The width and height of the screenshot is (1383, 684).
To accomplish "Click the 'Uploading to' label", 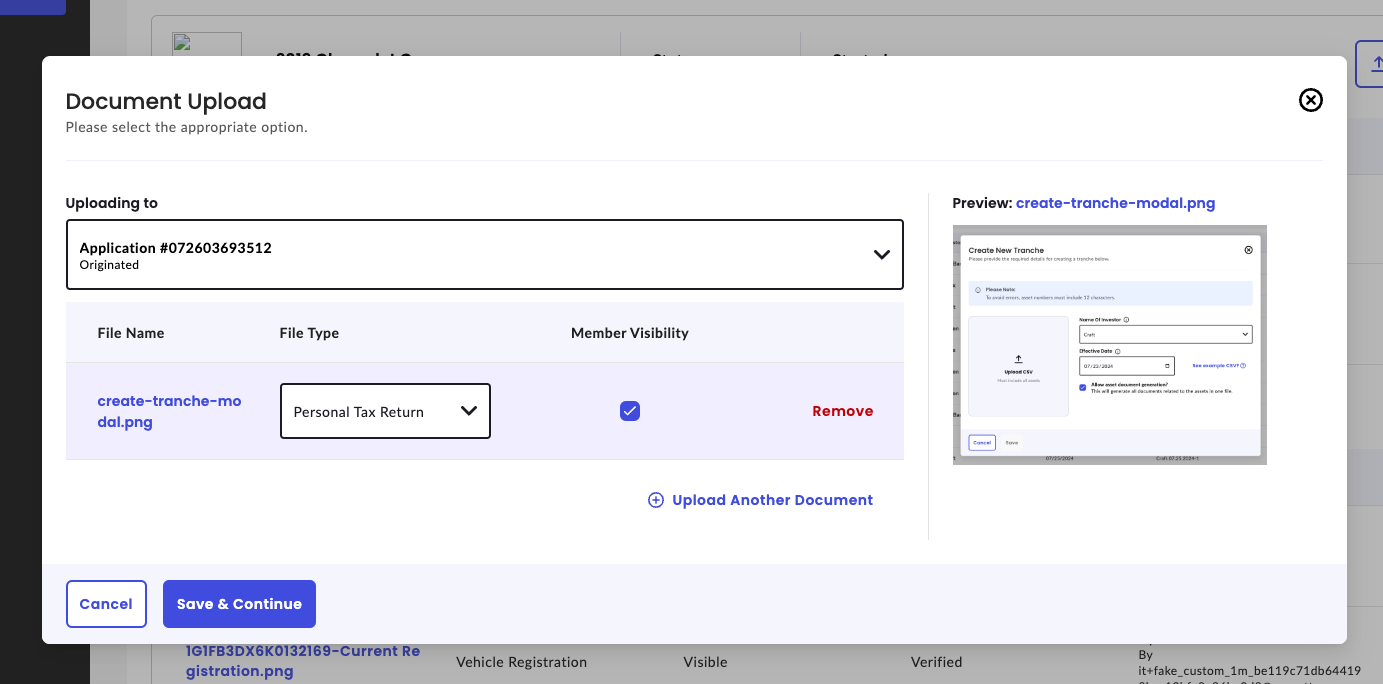I will pyautogui.click(x=112, y=203).
